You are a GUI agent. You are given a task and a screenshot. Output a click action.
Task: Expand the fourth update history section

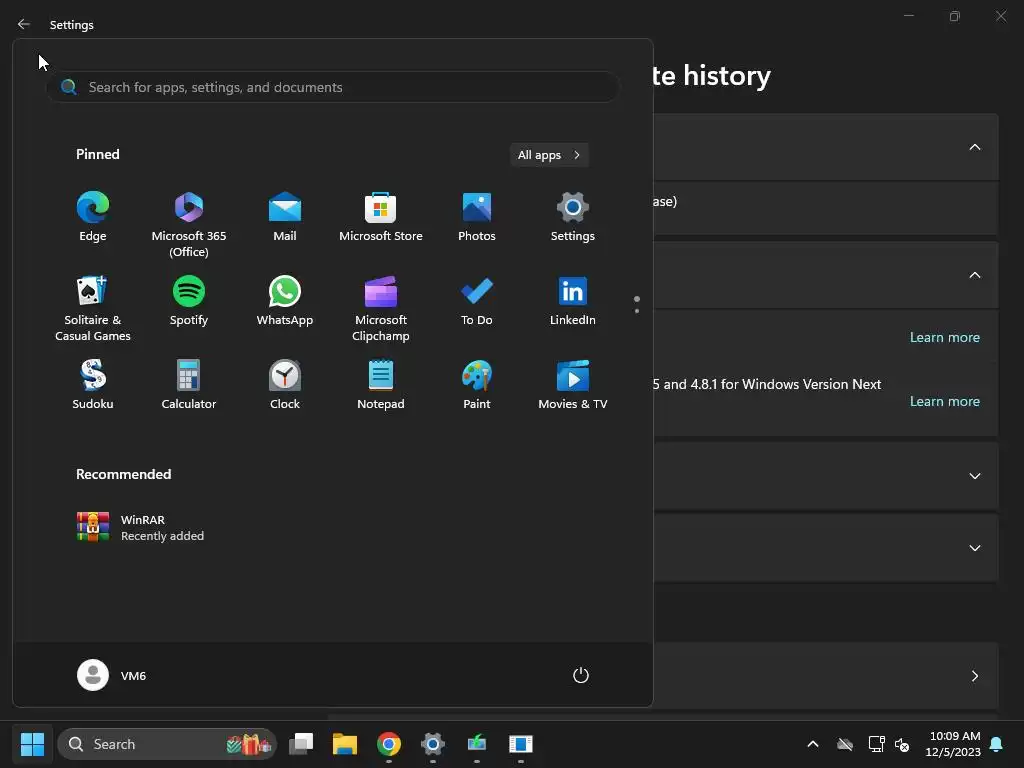coord(974,548)
